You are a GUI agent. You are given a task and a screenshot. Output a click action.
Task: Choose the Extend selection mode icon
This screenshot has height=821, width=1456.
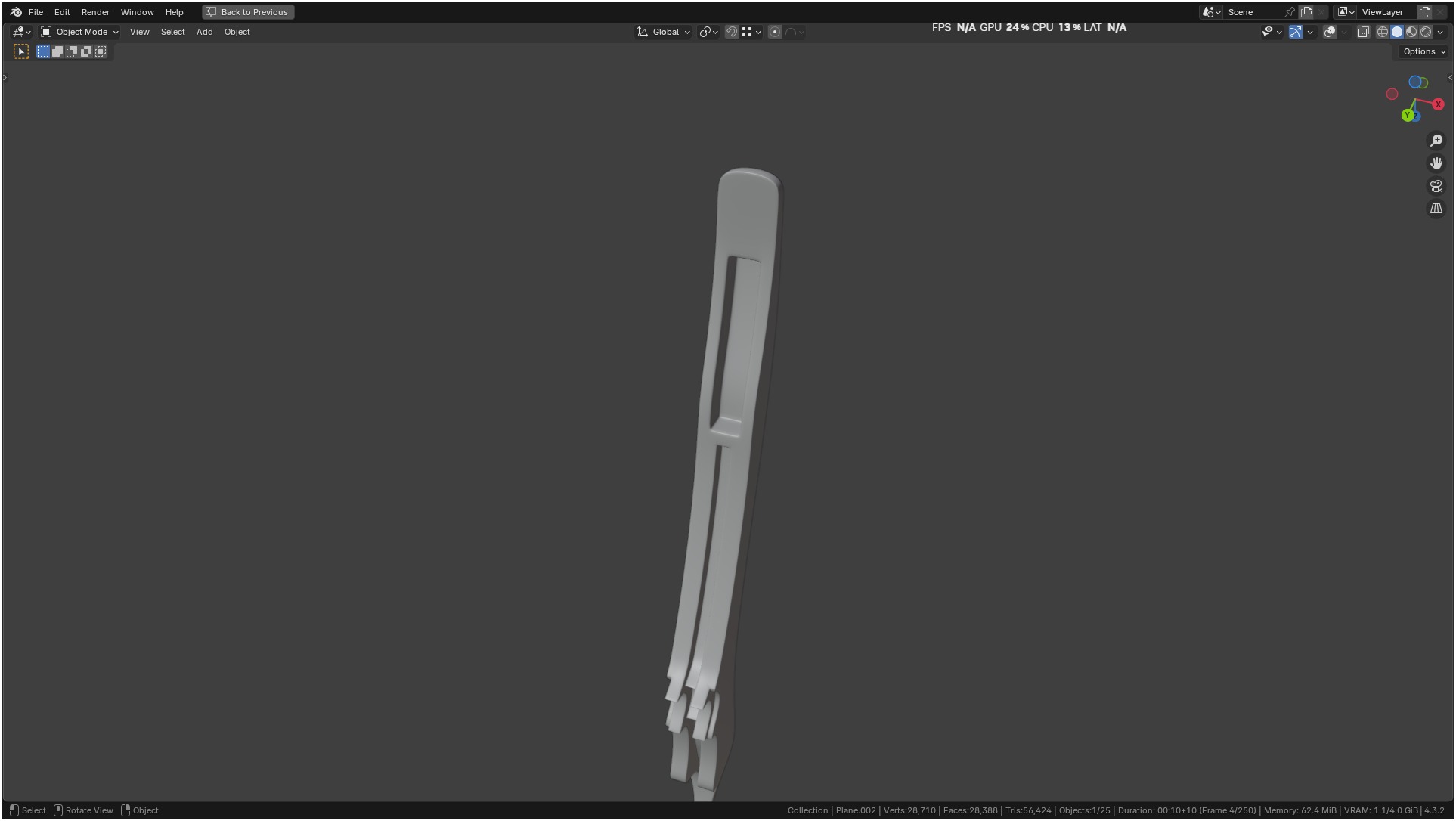pos(57,51)
